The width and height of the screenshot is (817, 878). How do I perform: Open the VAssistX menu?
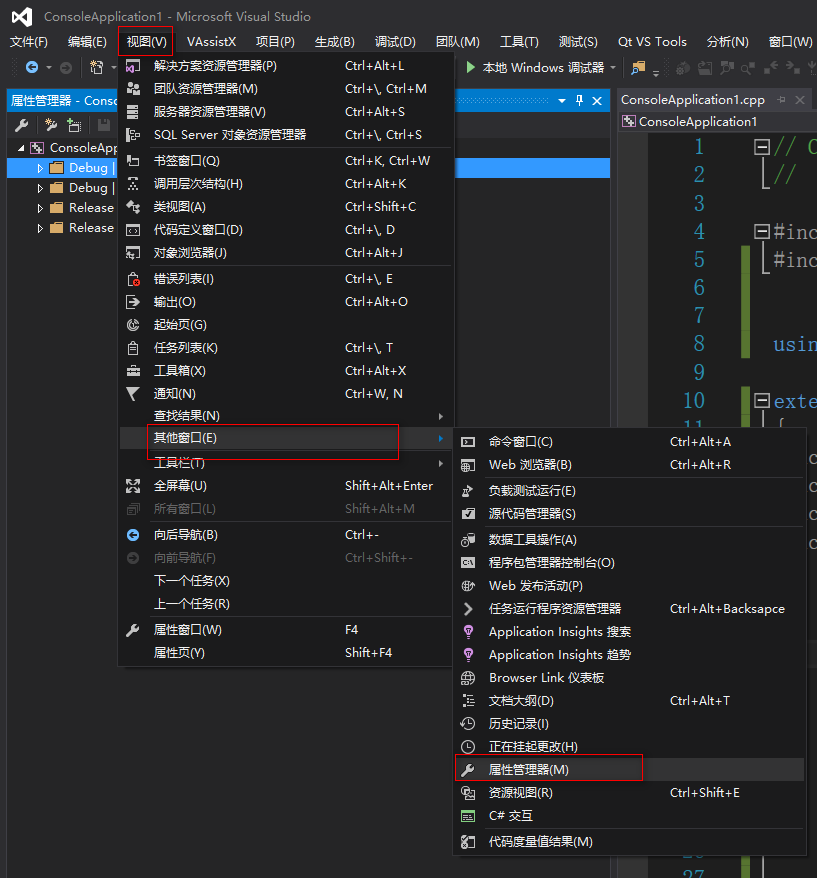(x=212, y=42)
